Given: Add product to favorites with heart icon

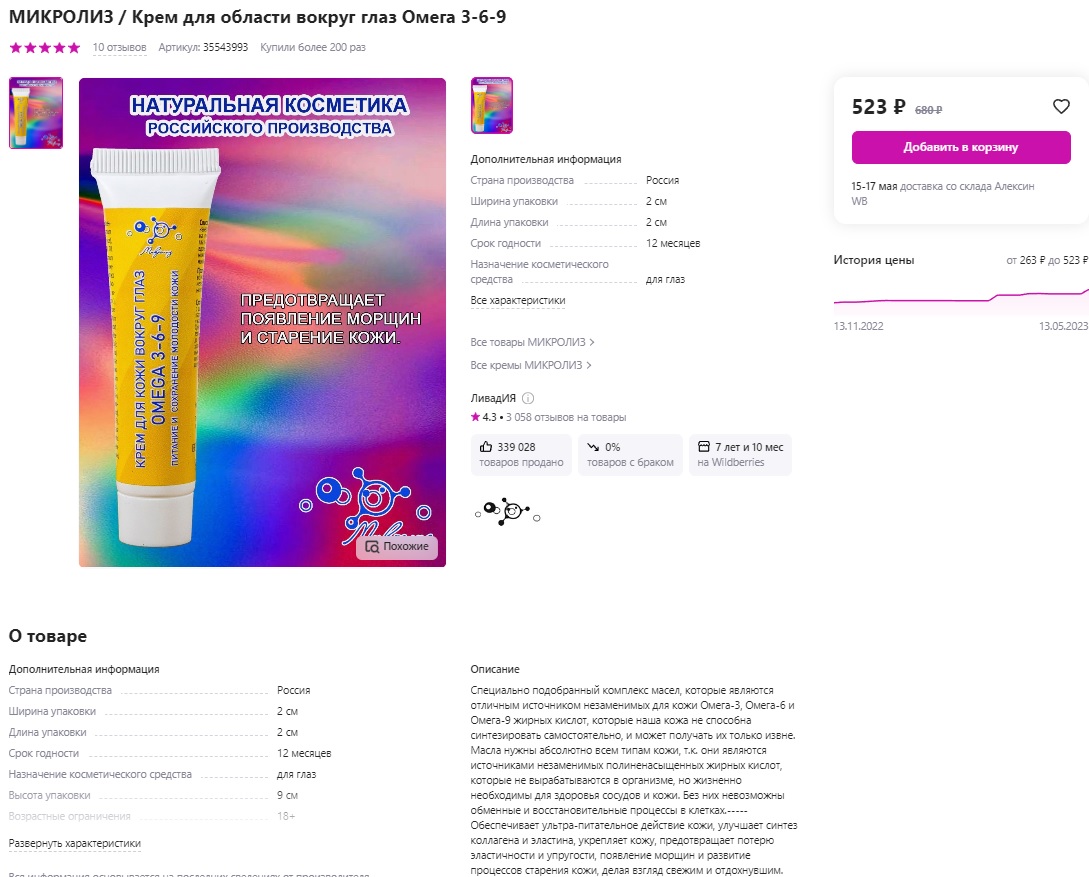Looking at the screenshot, I should click(1061, 106).
